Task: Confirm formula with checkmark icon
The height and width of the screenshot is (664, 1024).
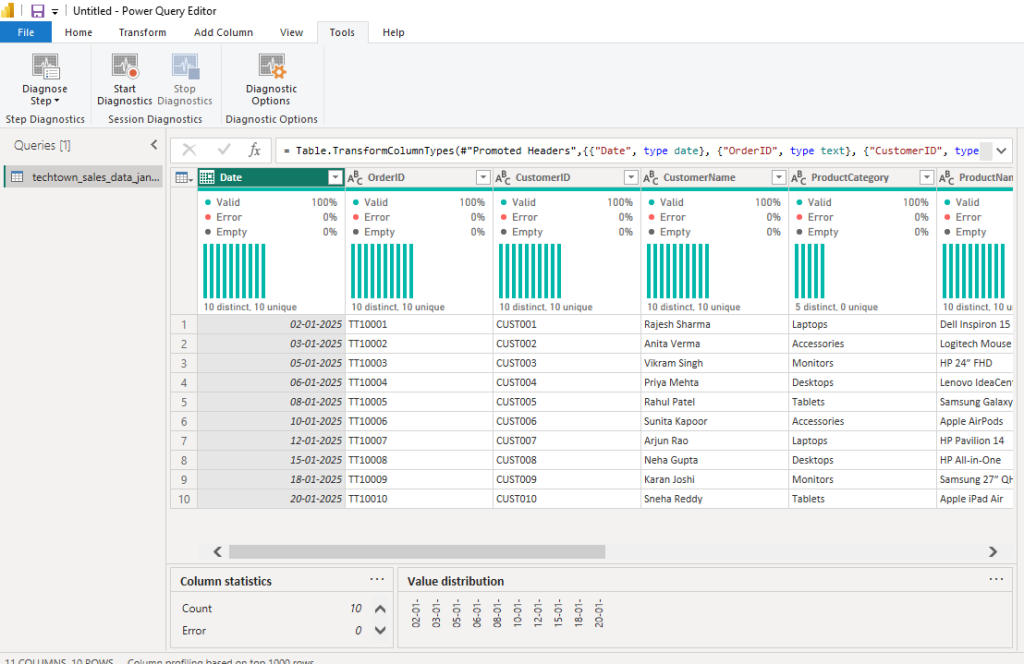Action: point(224,150)
